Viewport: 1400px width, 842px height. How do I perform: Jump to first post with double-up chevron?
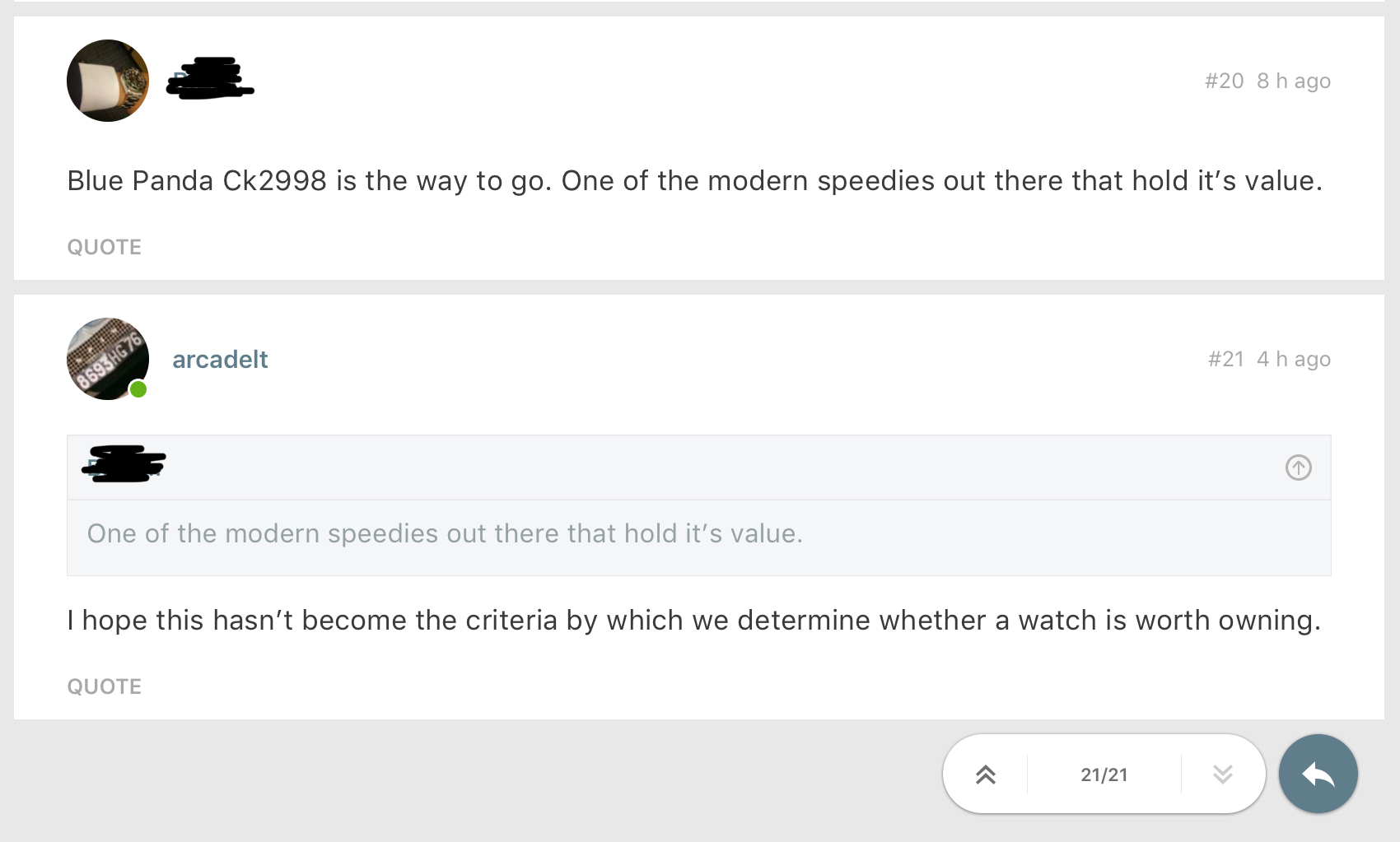(x=986, y=775)
